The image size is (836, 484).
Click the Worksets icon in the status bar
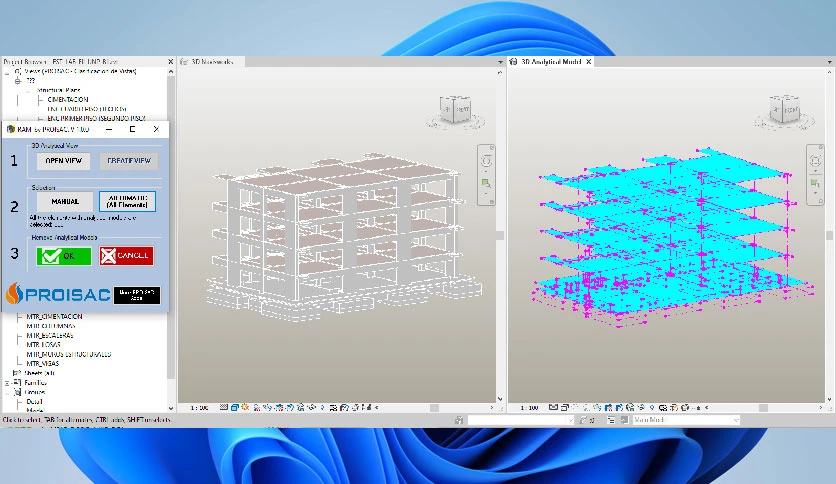pos(459,420)
